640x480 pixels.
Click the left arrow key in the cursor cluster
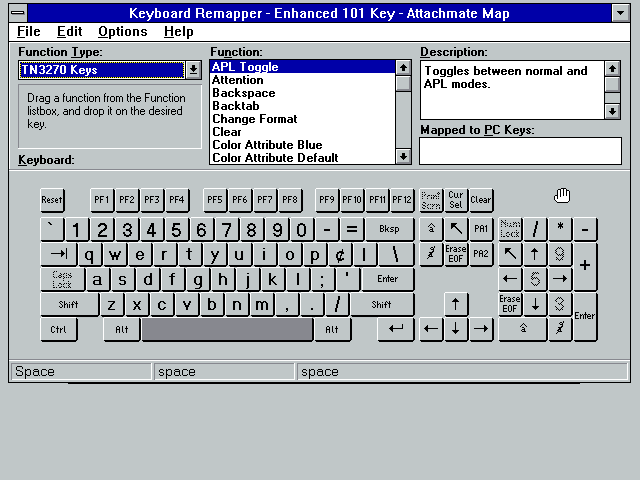(431, 329)
